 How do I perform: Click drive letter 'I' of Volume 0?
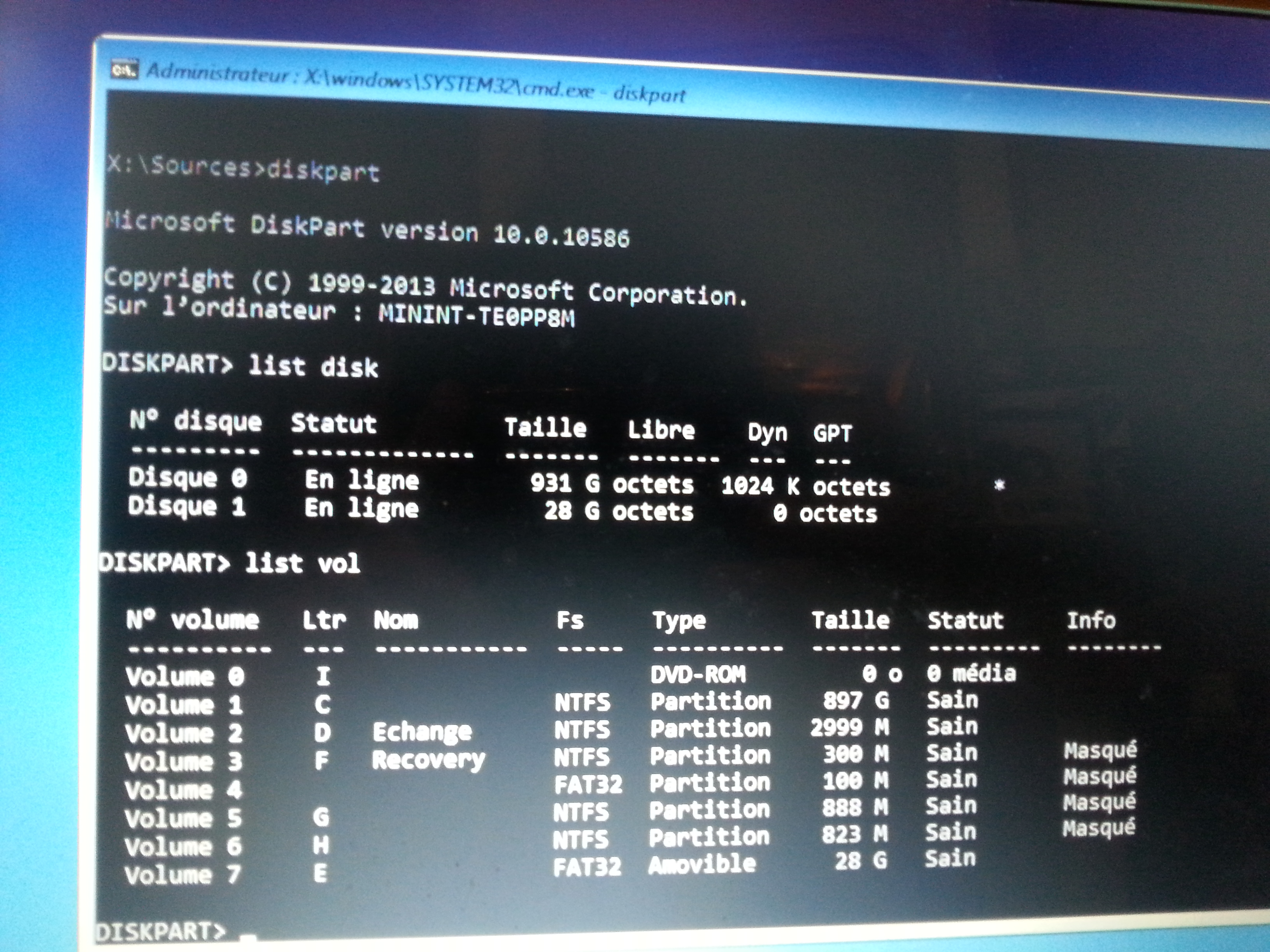pos(323,676)
